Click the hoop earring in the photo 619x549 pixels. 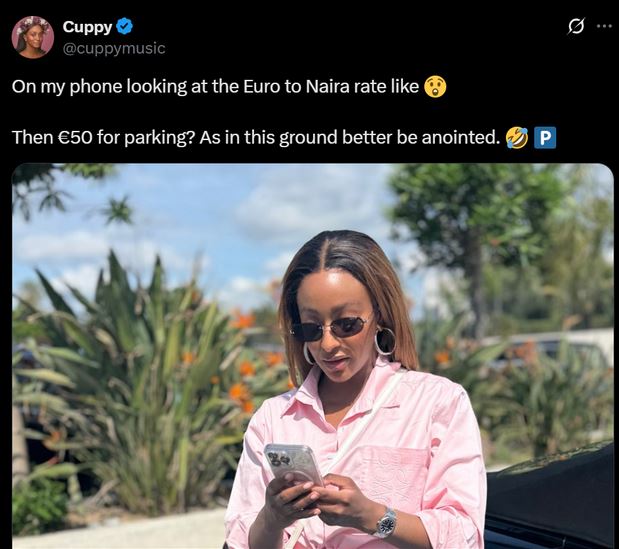385,341
